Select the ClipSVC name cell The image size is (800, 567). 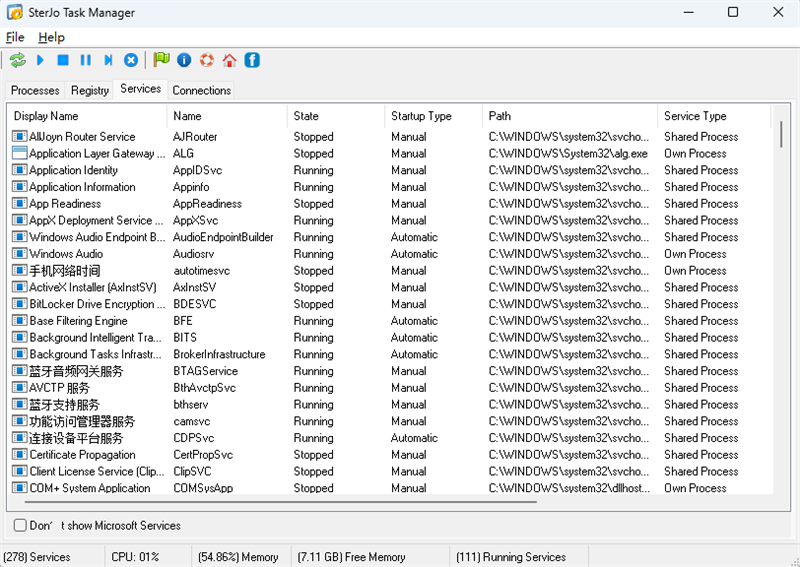pyautogui.click(x=192, y=471)
